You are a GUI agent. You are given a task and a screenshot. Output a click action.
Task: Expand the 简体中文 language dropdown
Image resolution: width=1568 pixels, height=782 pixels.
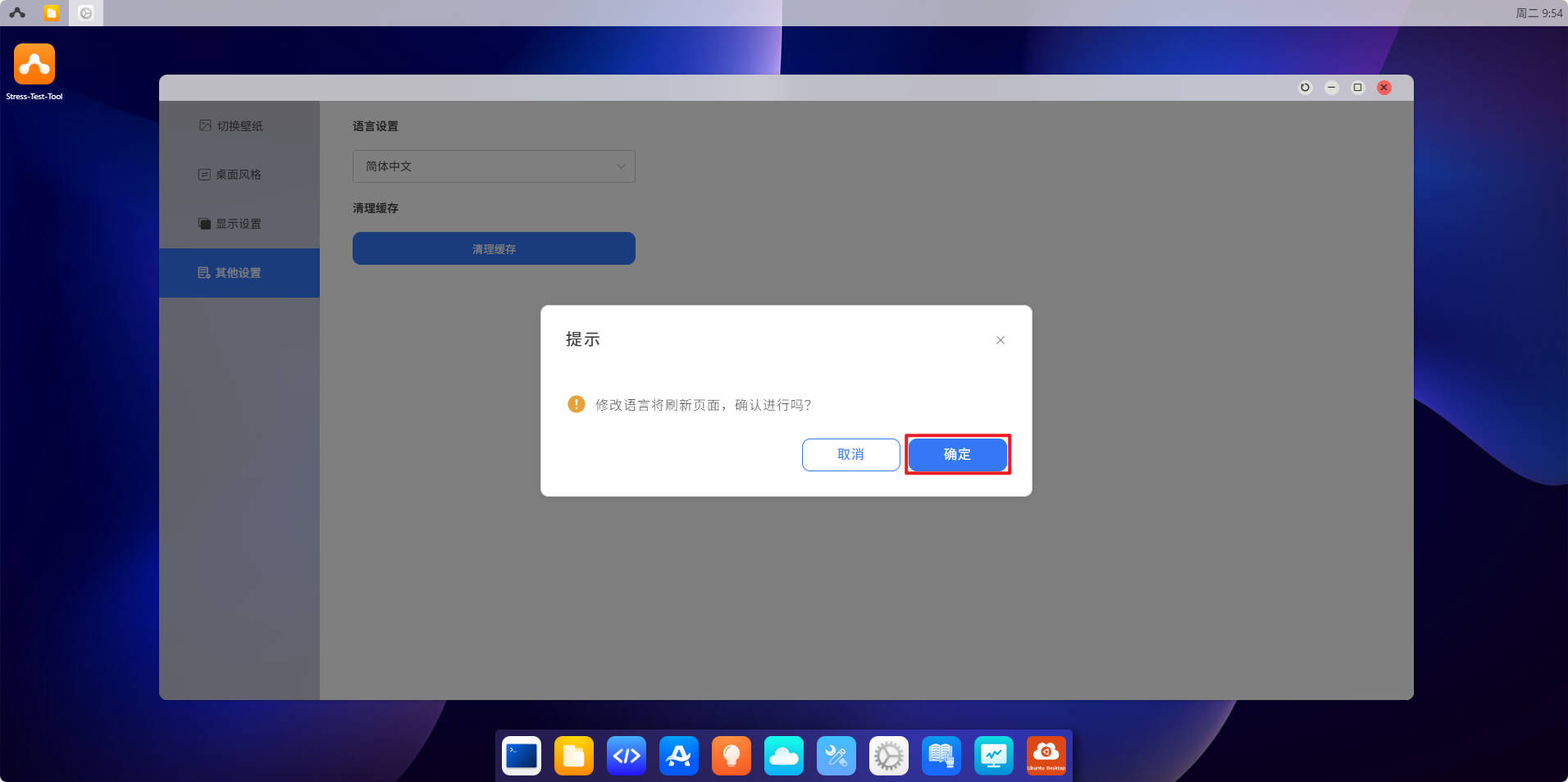pos(494,166)
